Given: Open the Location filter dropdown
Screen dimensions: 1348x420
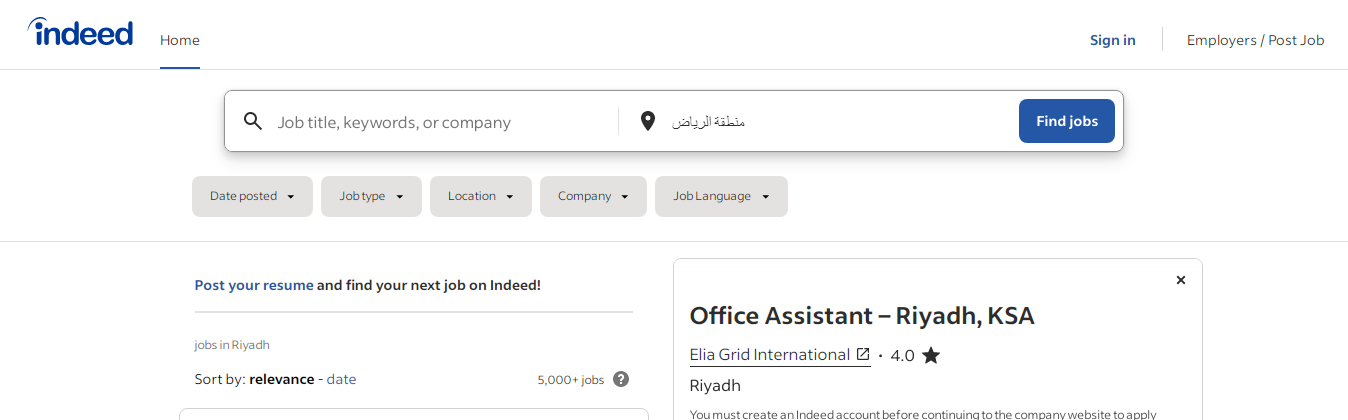Looking at the screenshot, I should [x=480, y=196].
